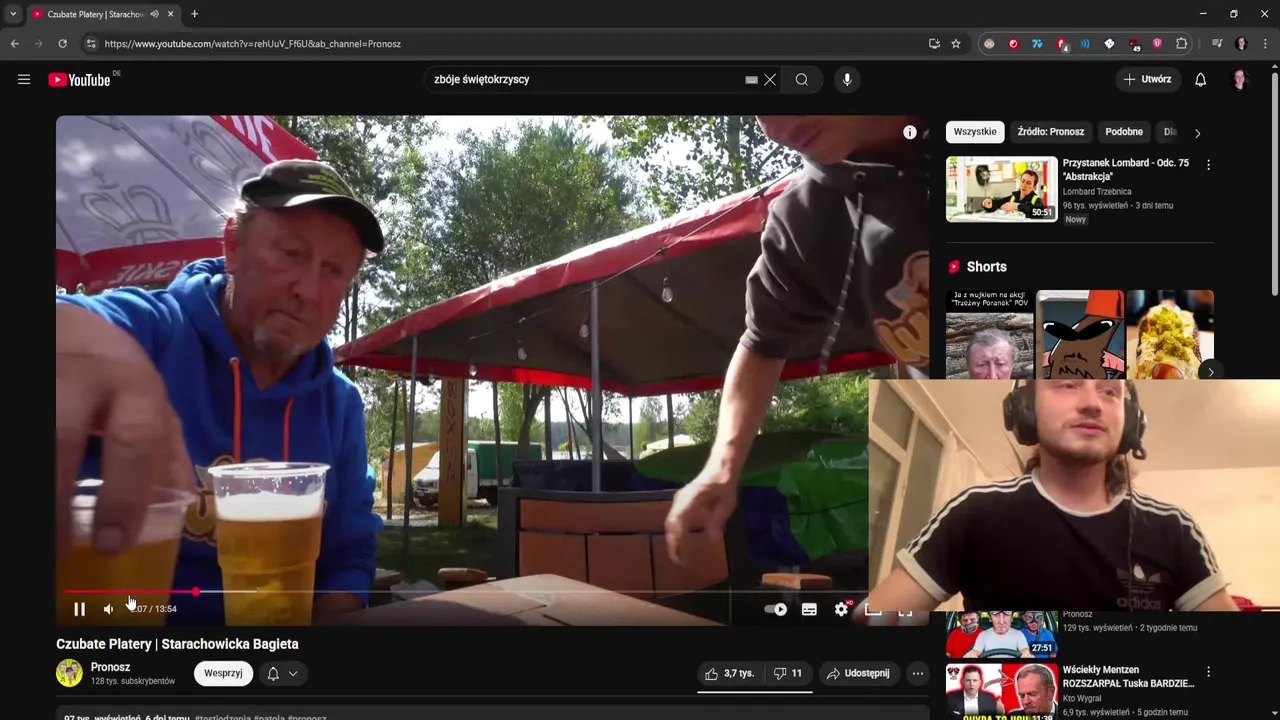The image size is (1280, 720).
Task: Open Lombard Trzebnica channel link
Action: pos(1097,192)
